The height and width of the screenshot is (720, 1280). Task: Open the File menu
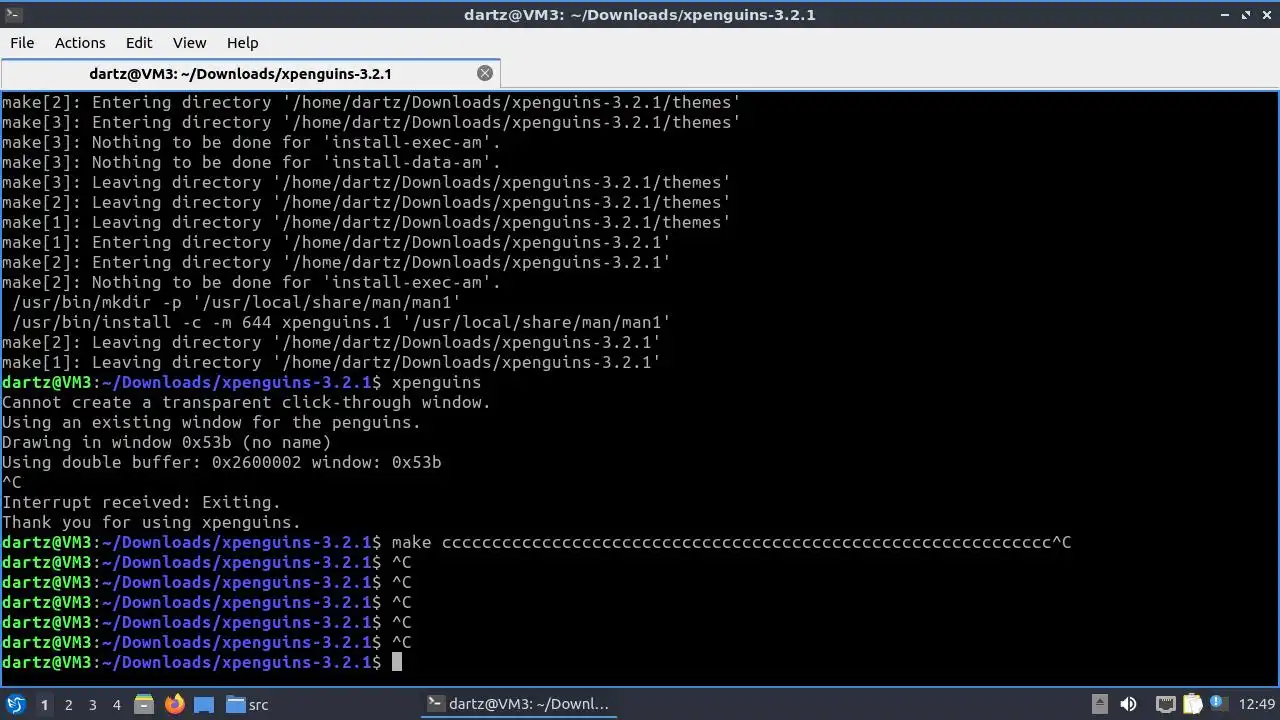pyautogui.click(x=22, y=43)
